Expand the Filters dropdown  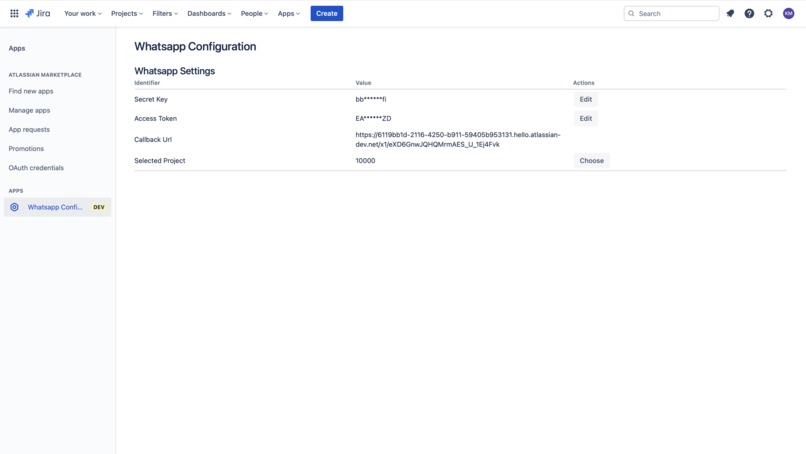165,13
